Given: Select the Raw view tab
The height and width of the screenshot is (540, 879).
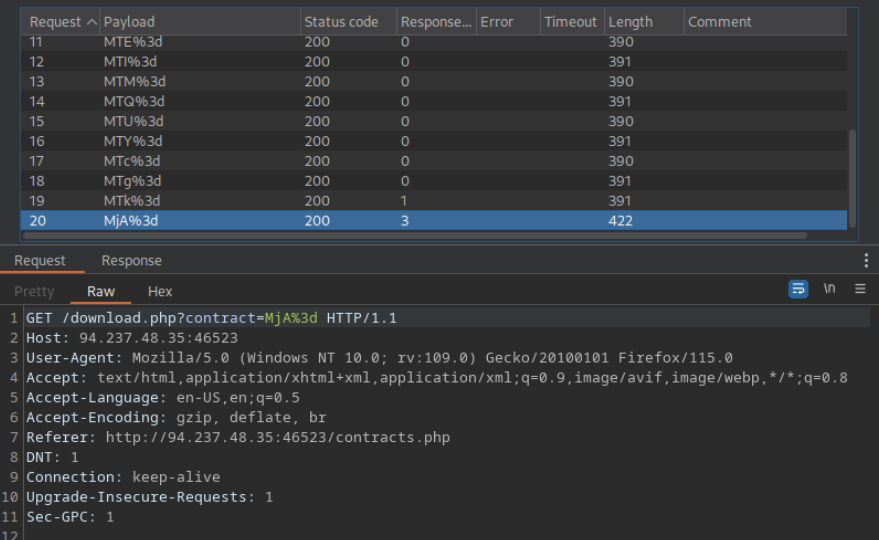Looking at the screenshot, I should click(101, 291).
